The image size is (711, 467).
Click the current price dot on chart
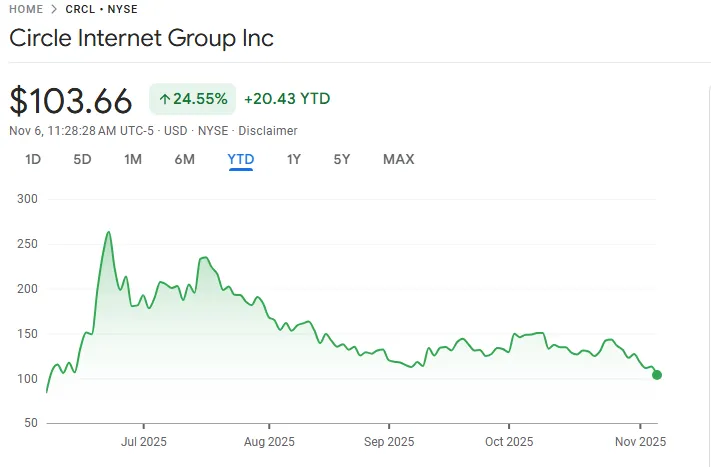pyautogui.click(x=657, y=375)
